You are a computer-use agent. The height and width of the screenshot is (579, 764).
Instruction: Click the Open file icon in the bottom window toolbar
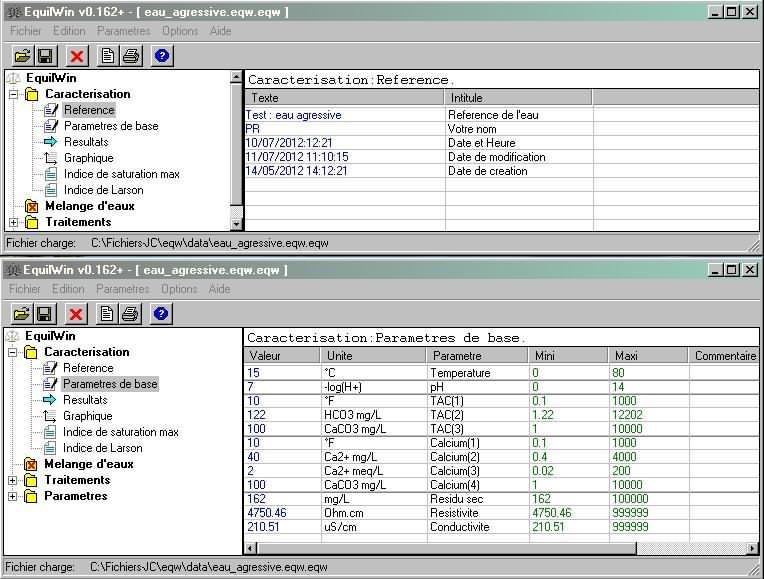[x=21, y=314]
